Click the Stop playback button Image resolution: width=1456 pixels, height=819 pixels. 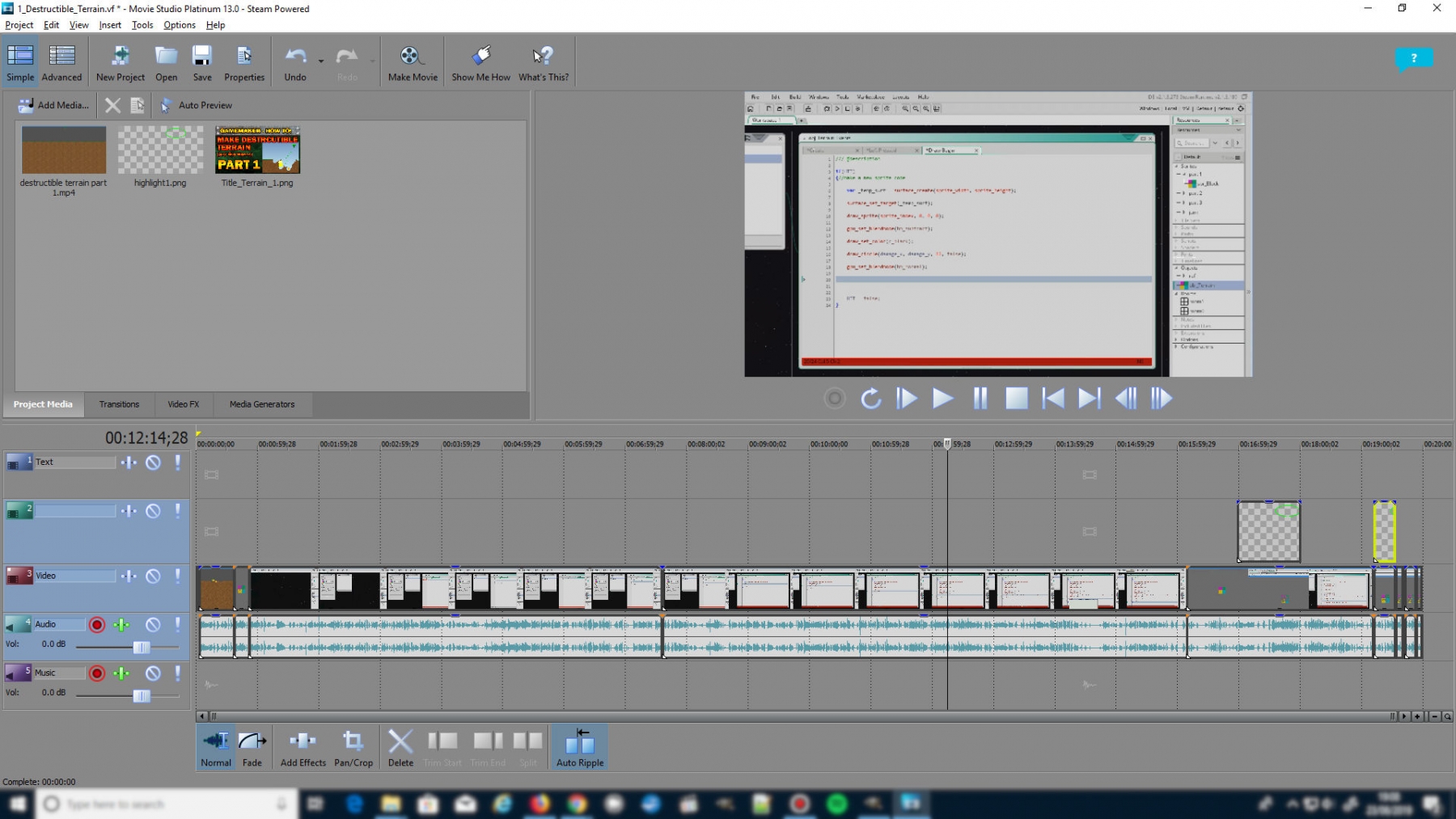click(x=1016, y=399)
